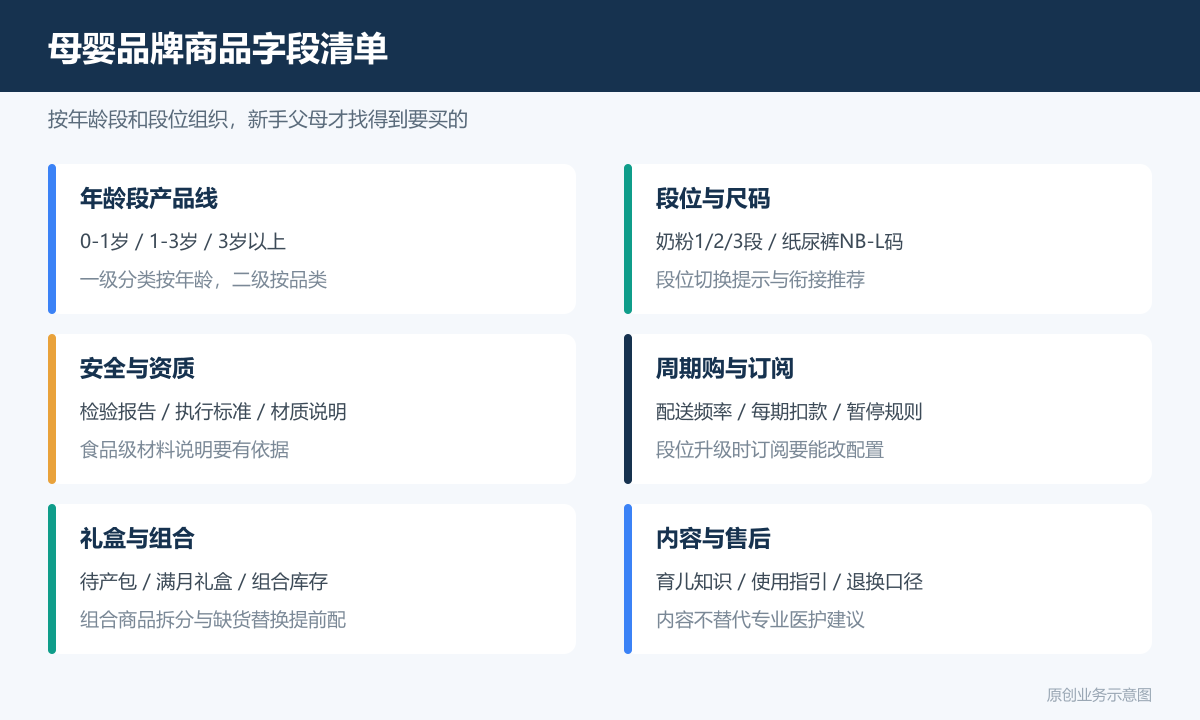
Task: Click the text 待产包 / 满月礼盒 / 组合库存
Action: point(204,581)
